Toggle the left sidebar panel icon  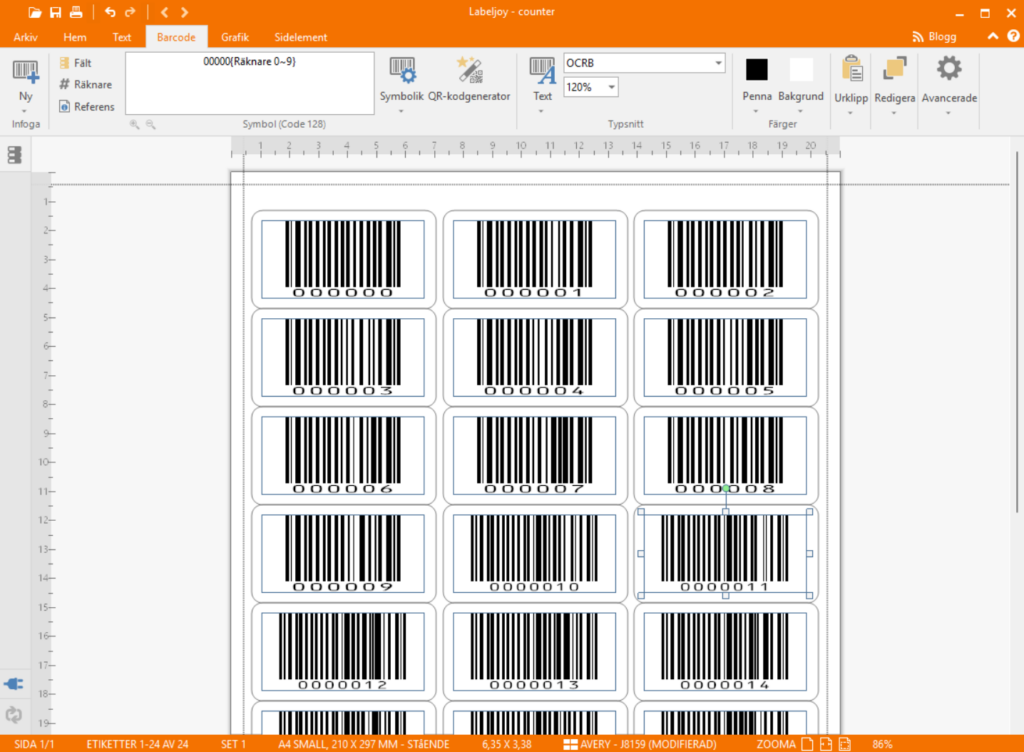[x=14, y=155]
